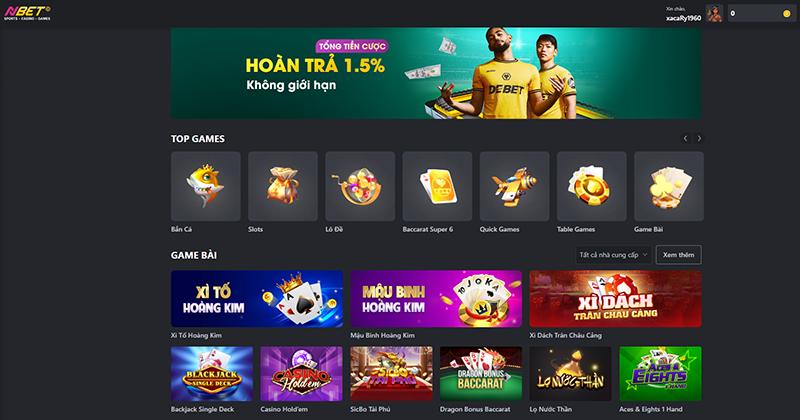The image size is (800, 420).
Task: Click the user avatar picture
Action: click(714, 14)
